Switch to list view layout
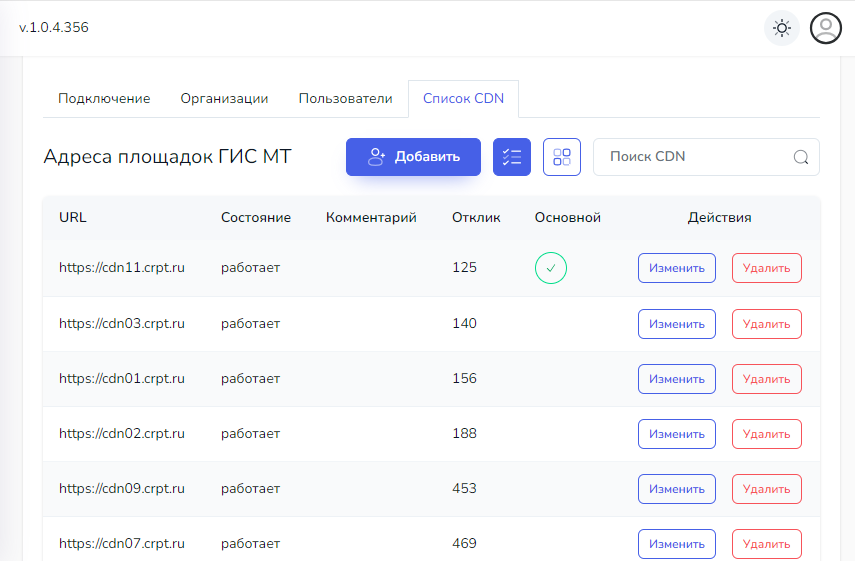Viewport: 855px width, 561px height. click(x=511, y=157)
